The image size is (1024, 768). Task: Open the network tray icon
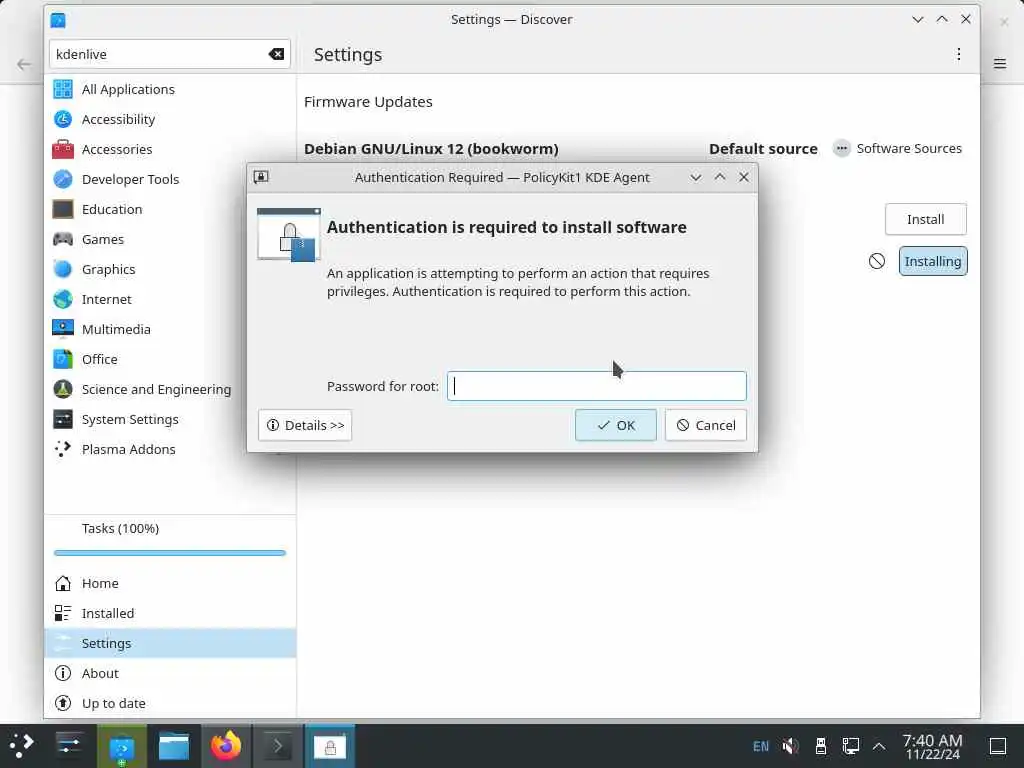[850, 746]
